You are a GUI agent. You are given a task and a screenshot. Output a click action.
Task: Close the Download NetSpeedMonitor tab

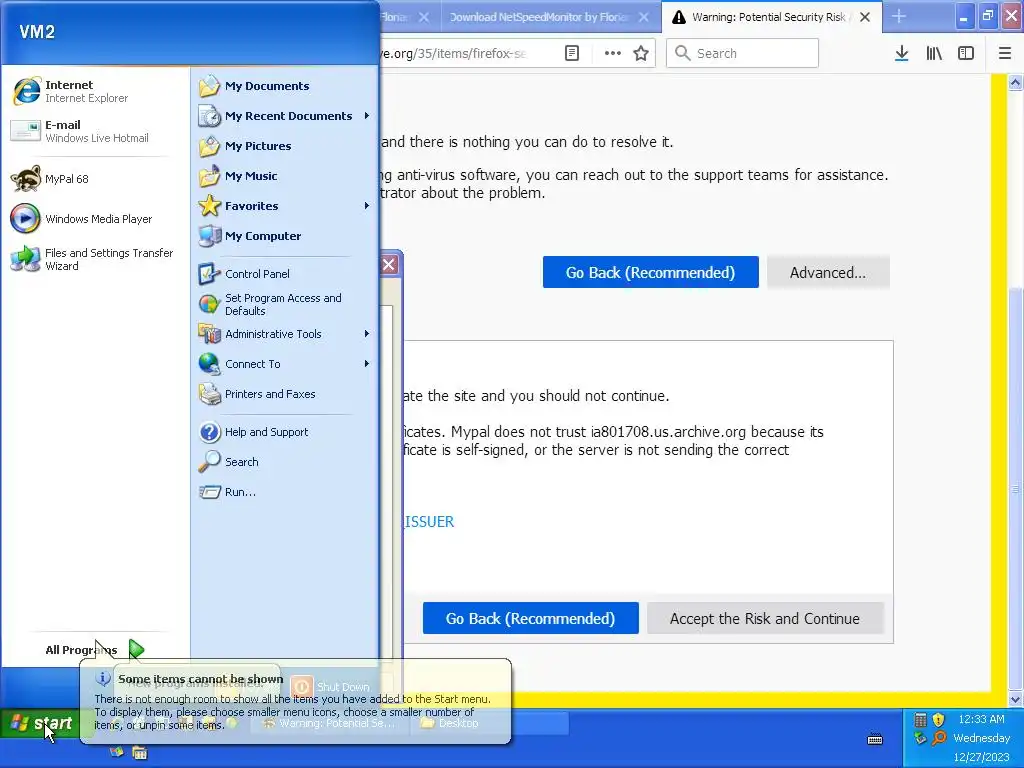coord(644,17)
